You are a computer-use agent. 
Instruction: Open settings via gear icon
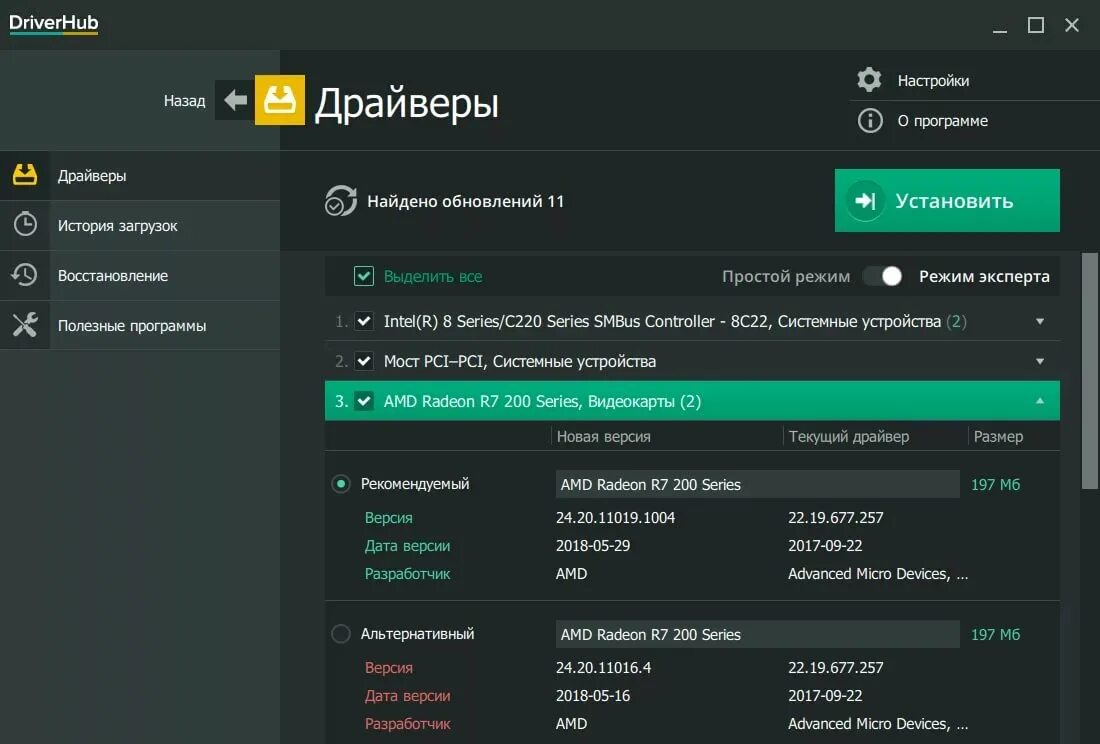[869, 80]
